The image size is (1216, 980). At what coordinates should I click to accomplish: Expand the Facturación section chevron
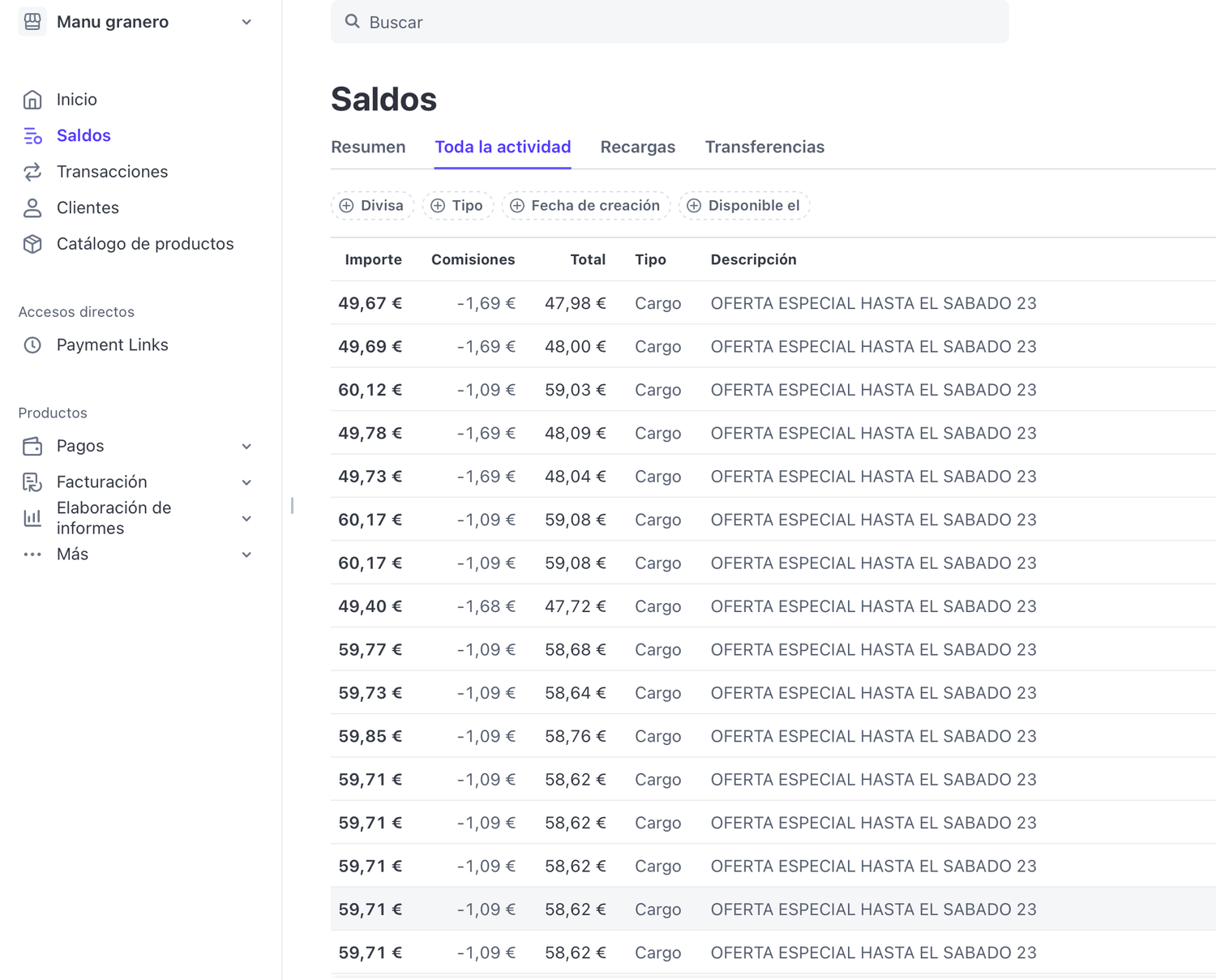(246, 482)
